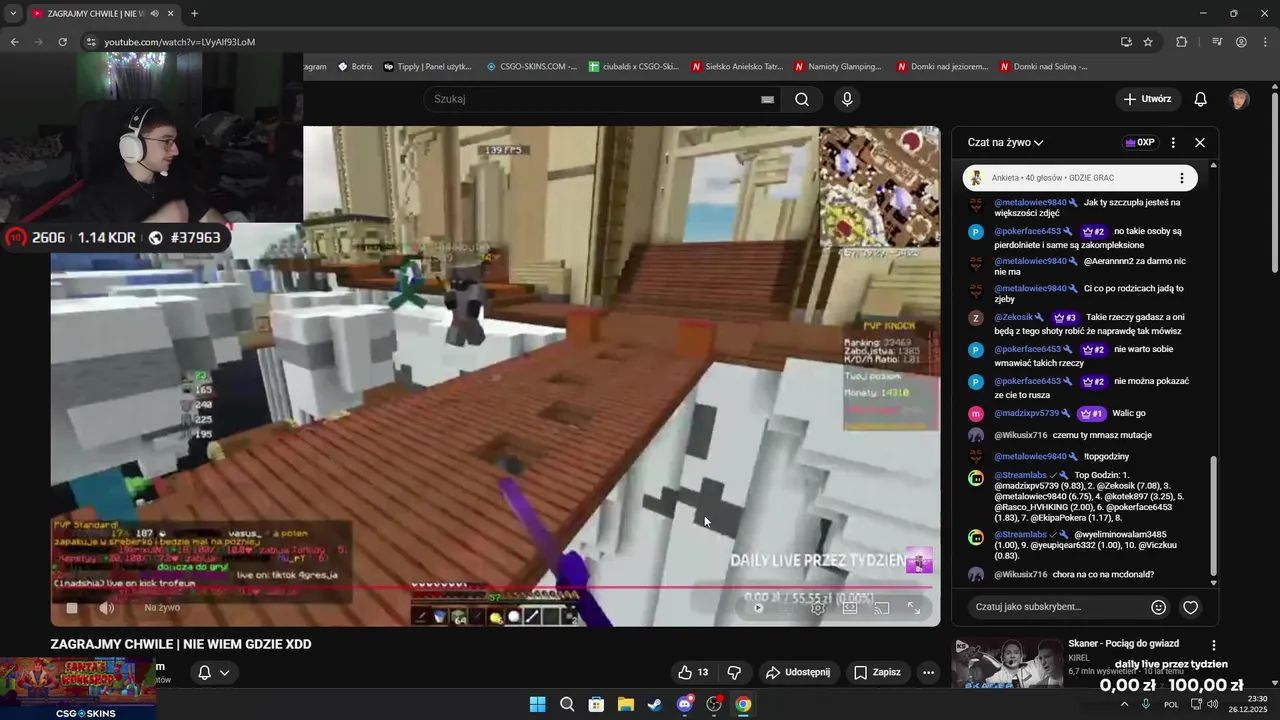Send a heart reaction in chat

(x=1191, y=607)
